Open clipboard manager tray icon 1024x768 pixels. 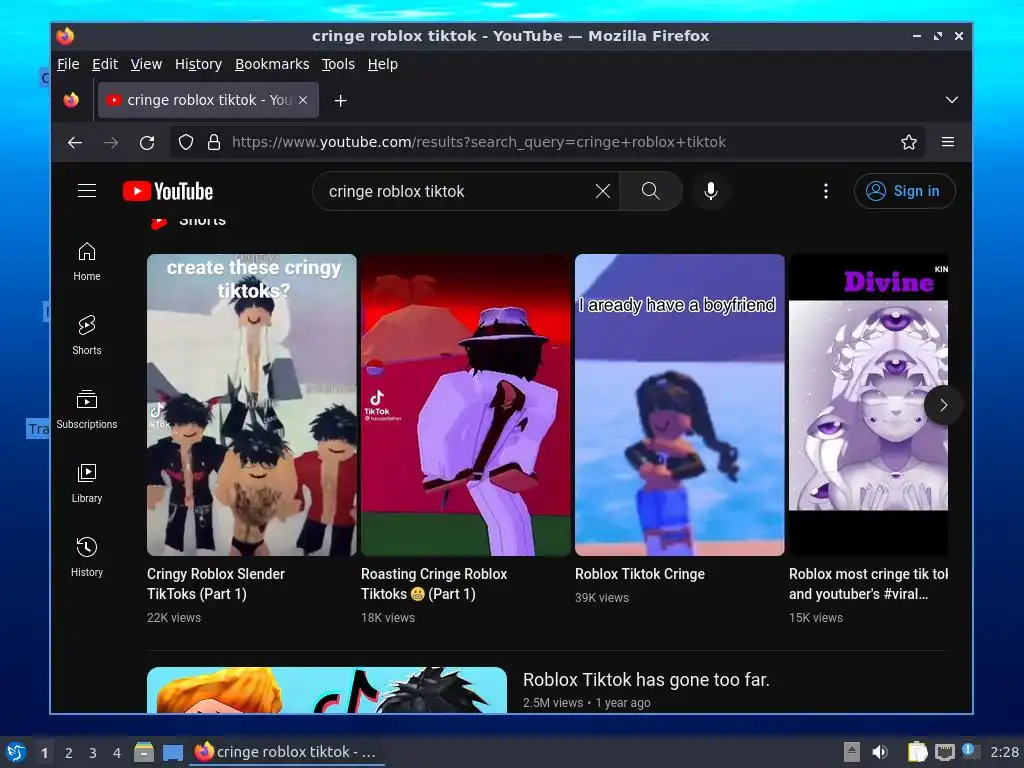pos(918,752)
